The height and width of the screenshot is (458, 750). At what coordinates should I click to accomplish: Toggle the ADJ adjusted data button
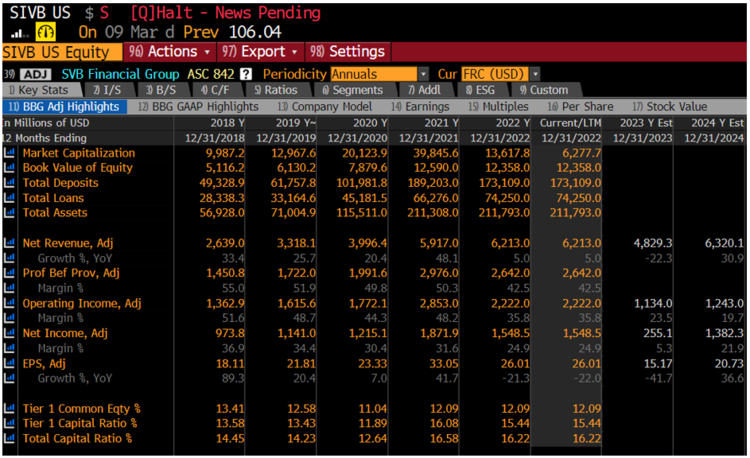(34, 74)
